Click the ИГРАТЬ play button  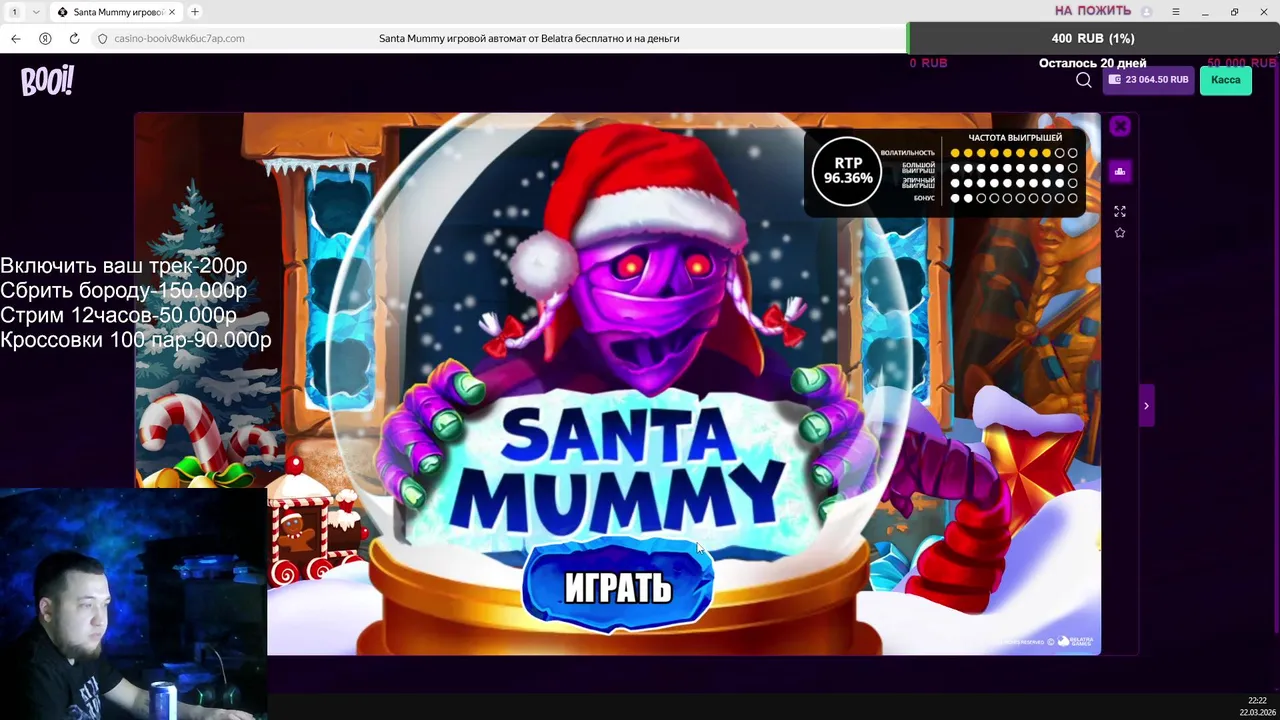click(x=617, y=587)
